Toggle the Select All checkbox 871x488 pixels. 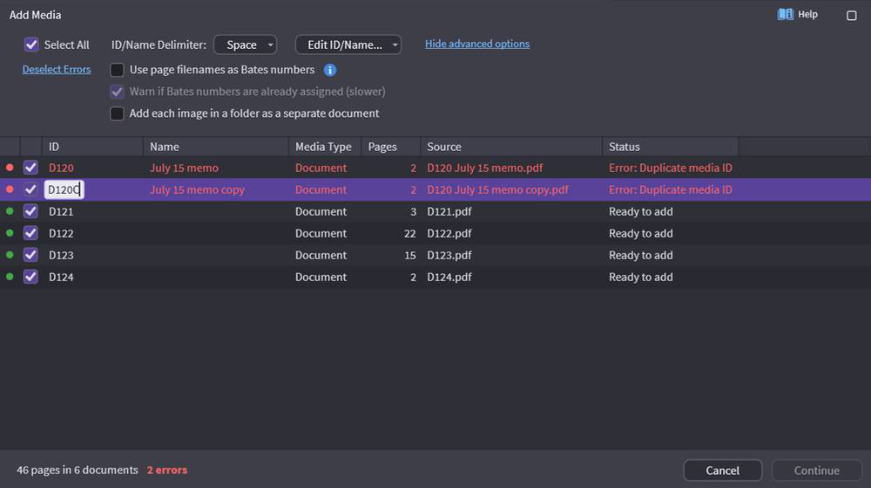[x=32, y=44]
